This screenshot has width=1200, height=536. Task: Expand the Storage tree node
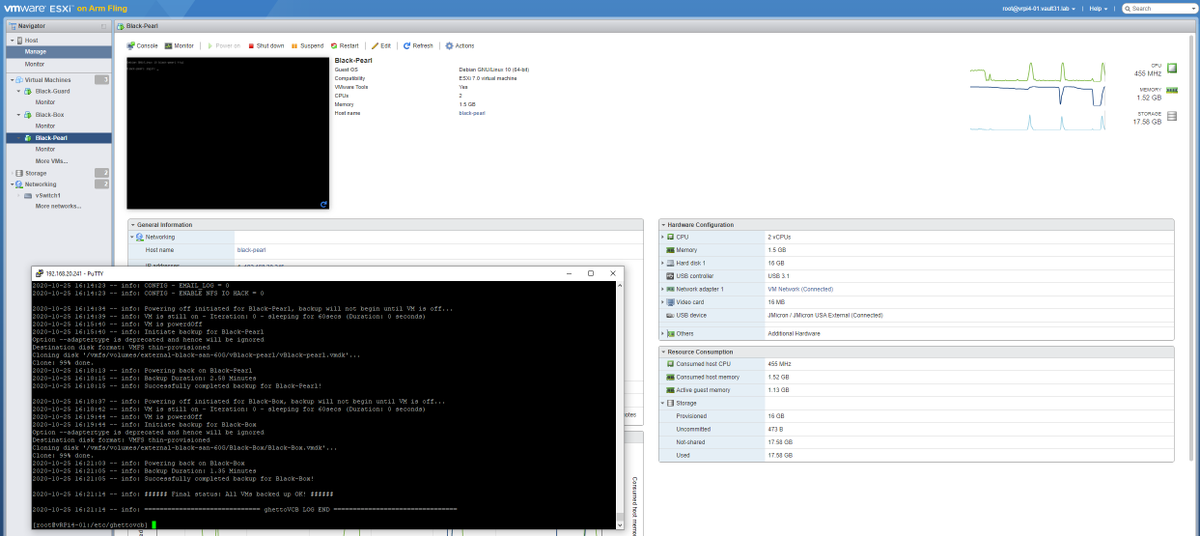(x=11, y=173)
